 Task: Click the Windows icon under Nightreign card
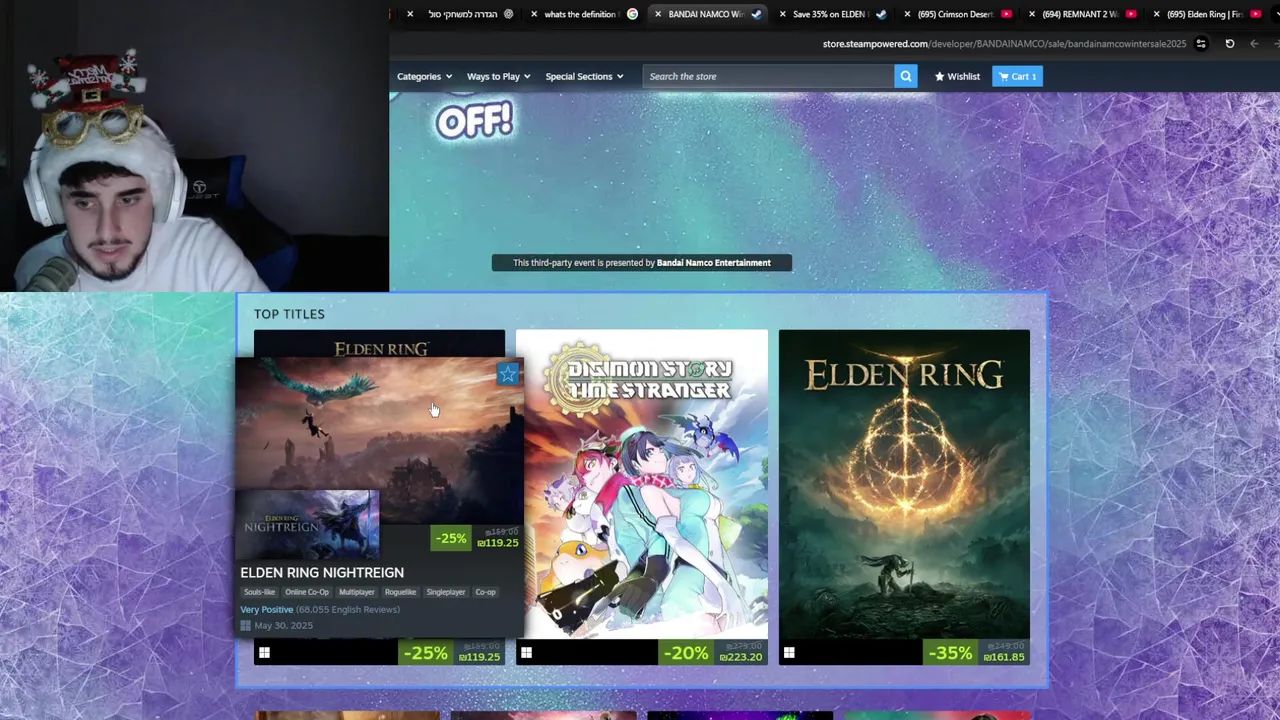coord(264,653)
